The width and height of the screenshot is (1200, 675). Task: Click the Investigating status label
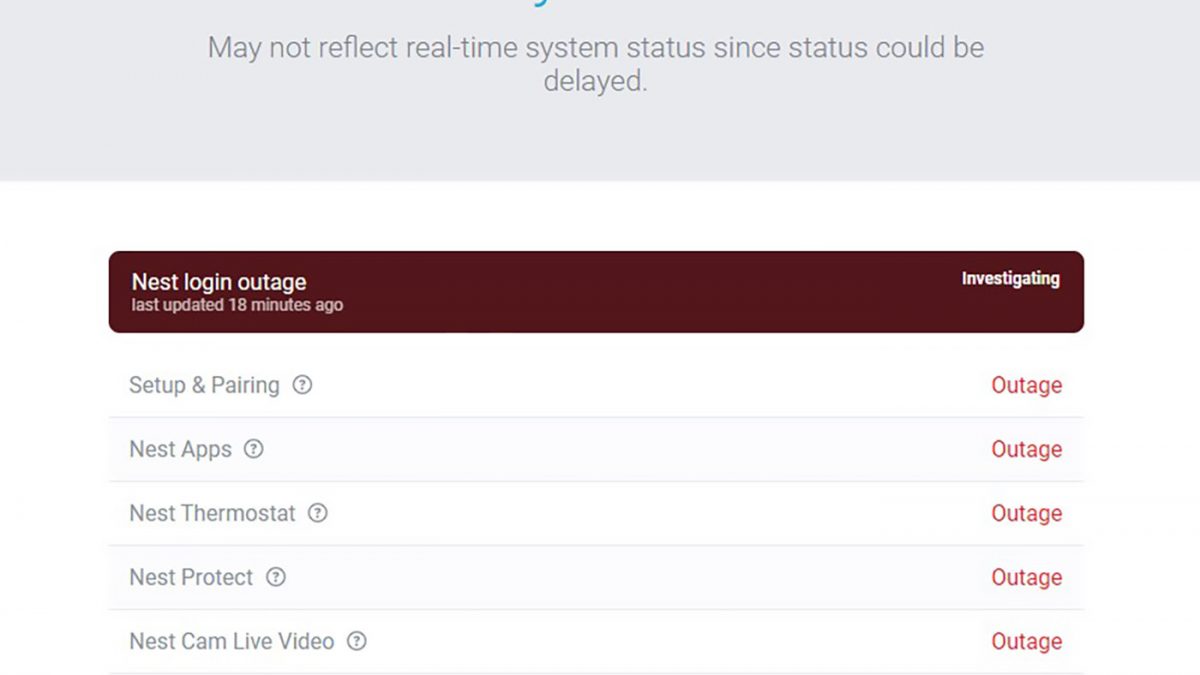pos(1010,279)
